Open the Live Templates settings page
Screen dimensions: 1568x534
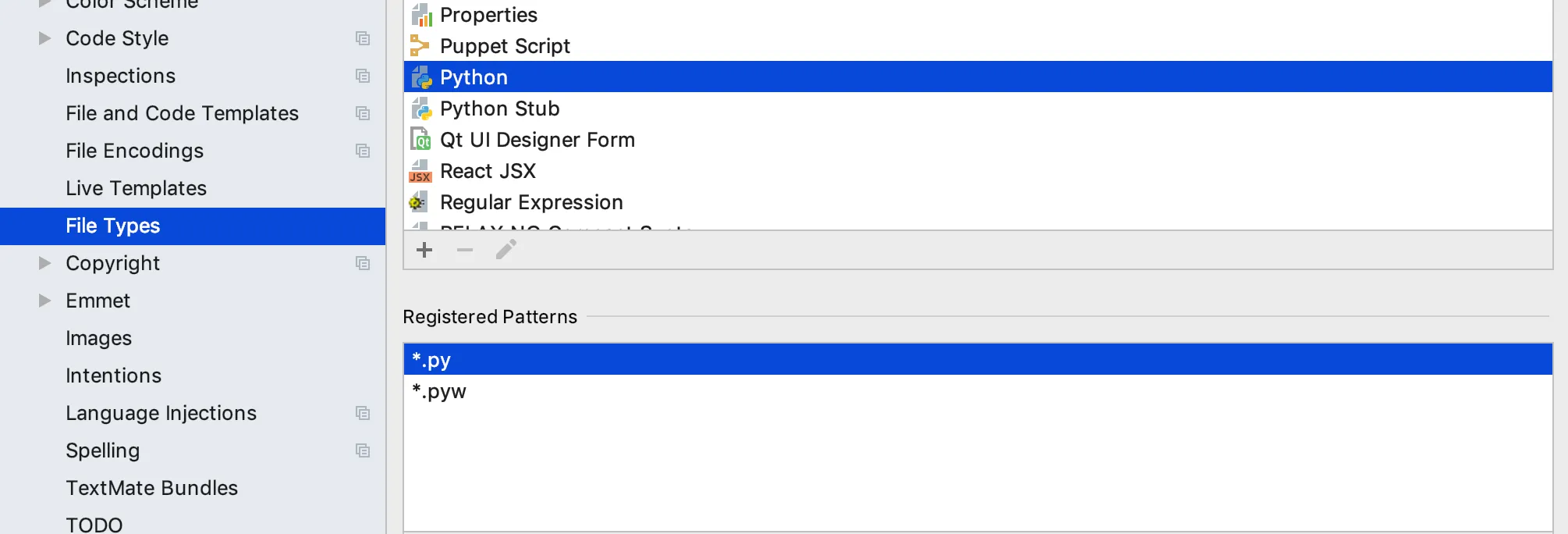pos(136,188)
